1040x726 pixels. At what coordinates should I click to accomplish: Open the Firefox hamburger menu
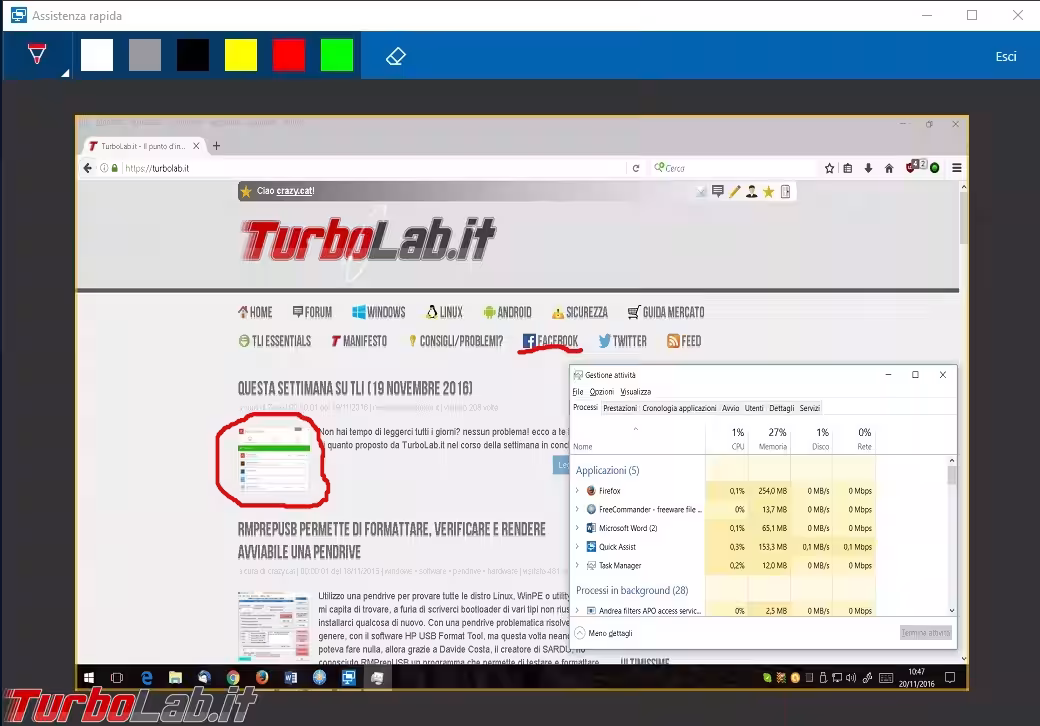(x=957, y=168)
